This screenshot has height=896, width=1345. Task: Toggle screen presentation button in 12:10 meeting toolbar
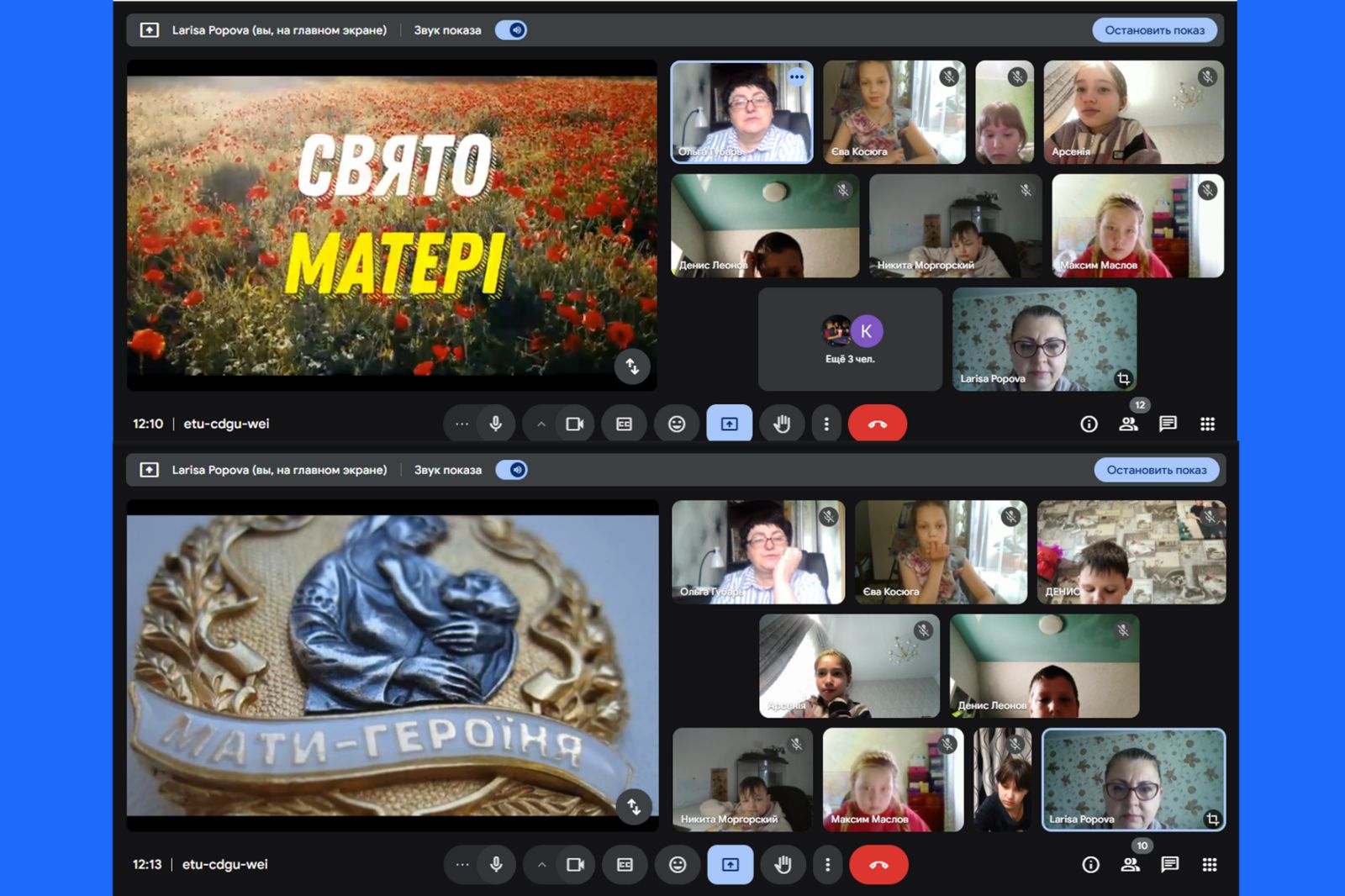pyautogui.click(x=729, y=424)
